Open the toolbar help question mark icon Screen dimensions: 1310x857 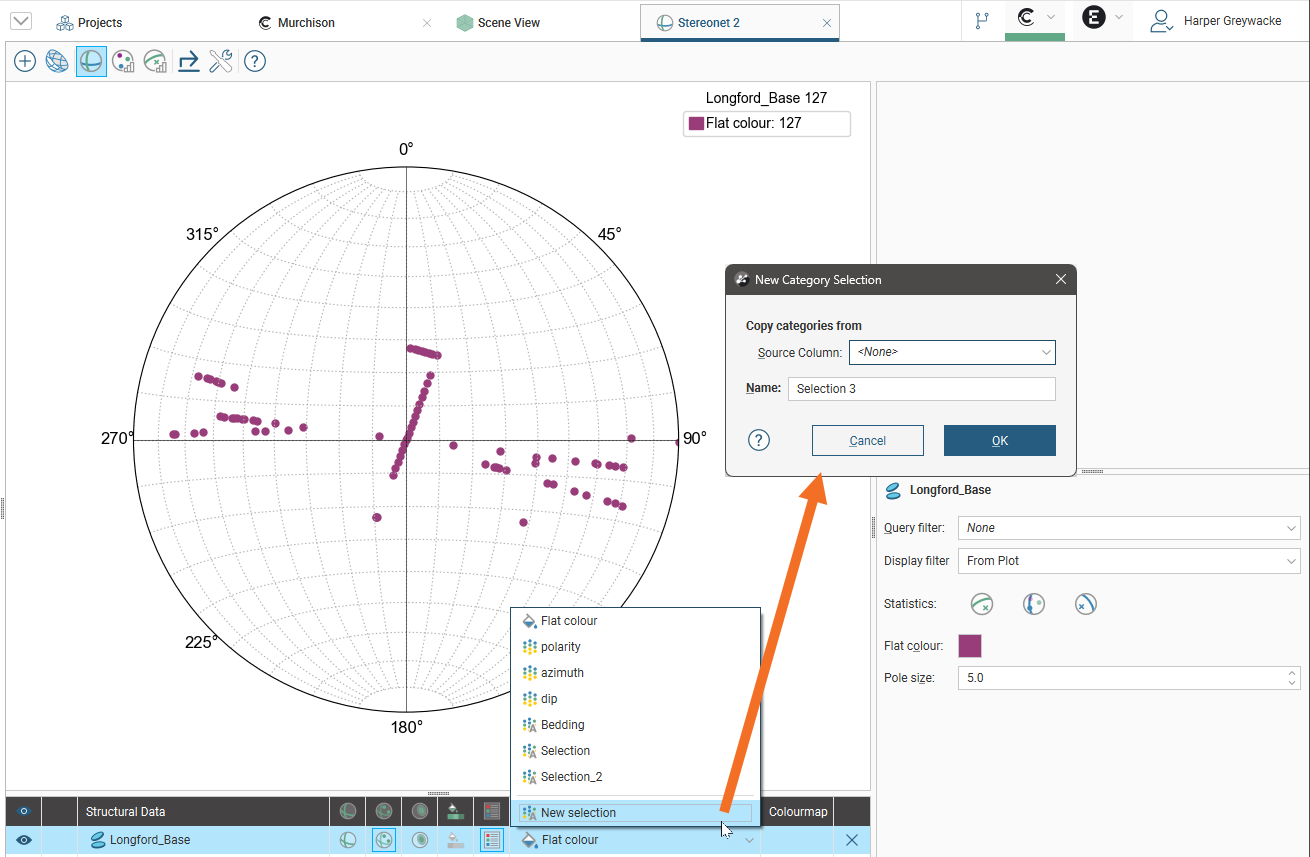click(255, 62)
